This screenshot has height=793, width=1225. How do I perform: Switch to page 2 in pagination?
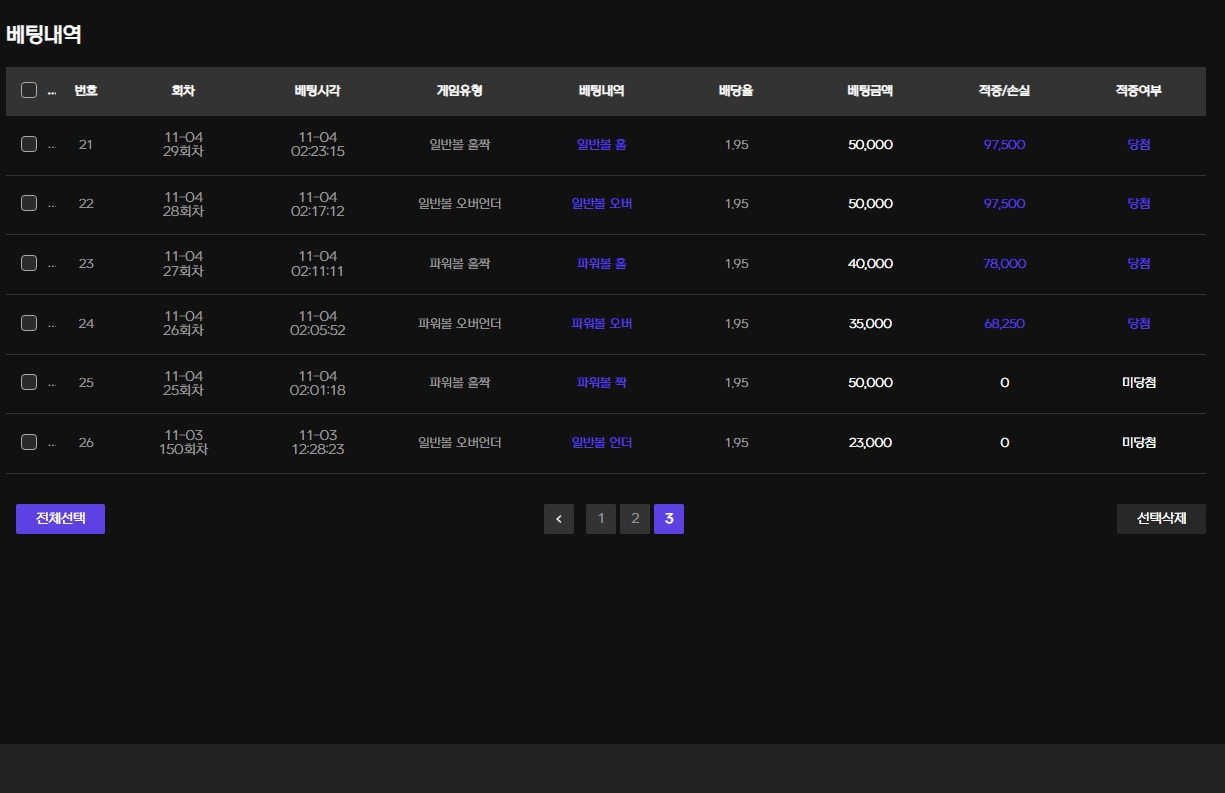coord(635,519)
